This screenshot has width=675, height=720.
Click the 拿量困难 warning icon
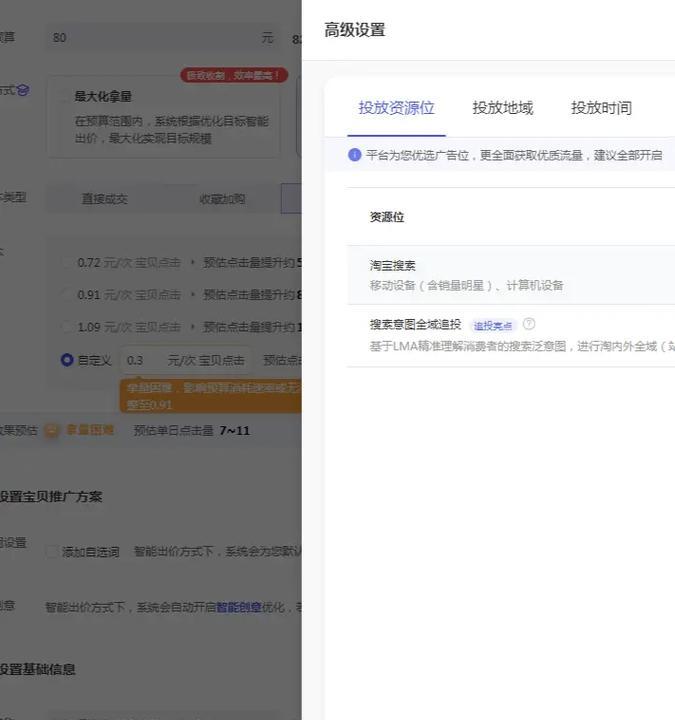pos(52,430)
